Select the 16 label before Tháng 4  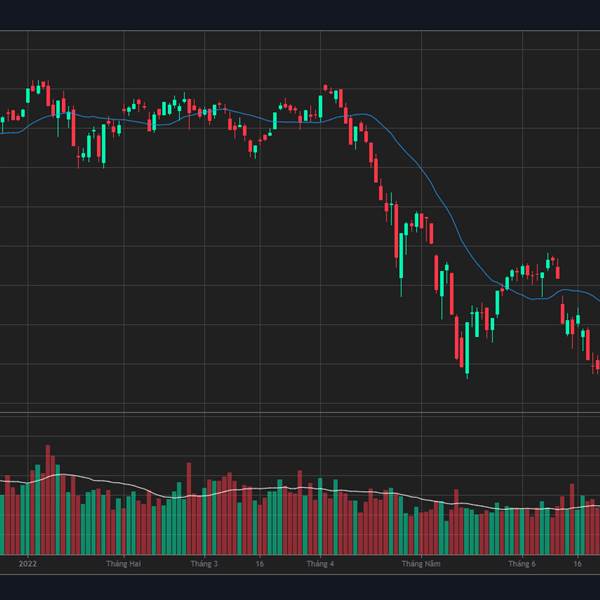[259, 564]
